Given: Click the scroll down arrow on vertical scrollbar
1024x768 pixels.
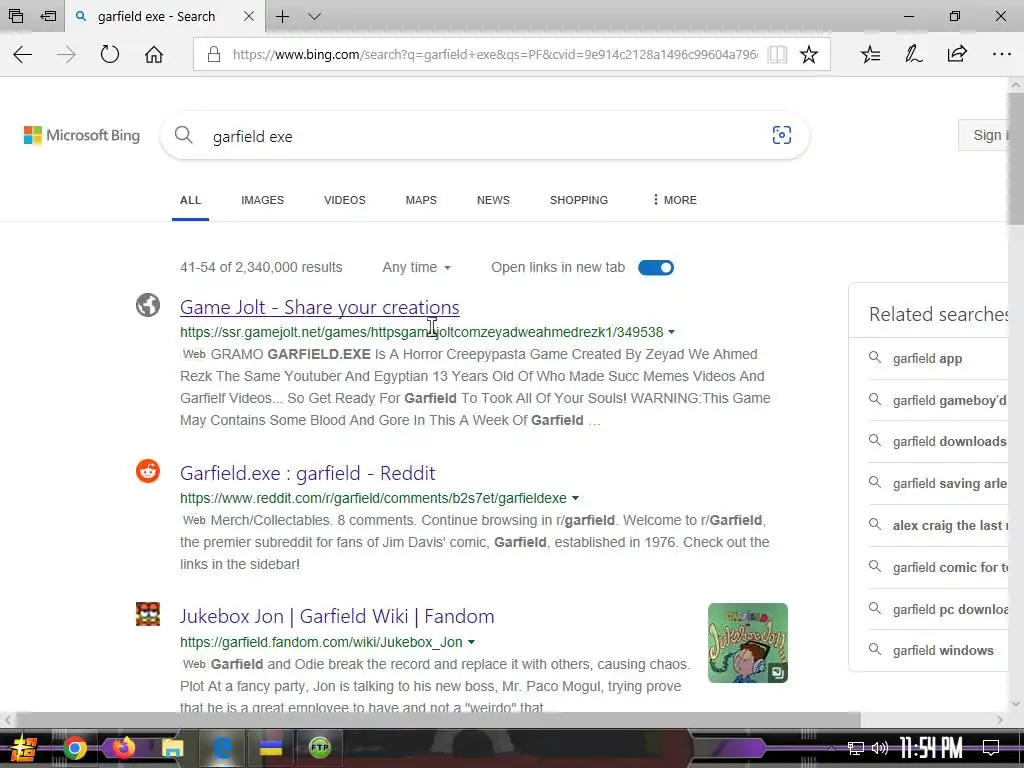Looking at the screenshot, I should [1016, 703].
